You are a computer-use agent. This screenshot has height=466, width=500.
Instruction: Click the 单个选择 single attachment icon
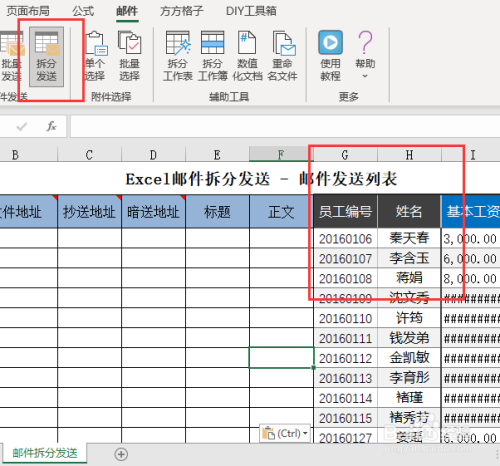pyautogui.click(x=95, y=56)
